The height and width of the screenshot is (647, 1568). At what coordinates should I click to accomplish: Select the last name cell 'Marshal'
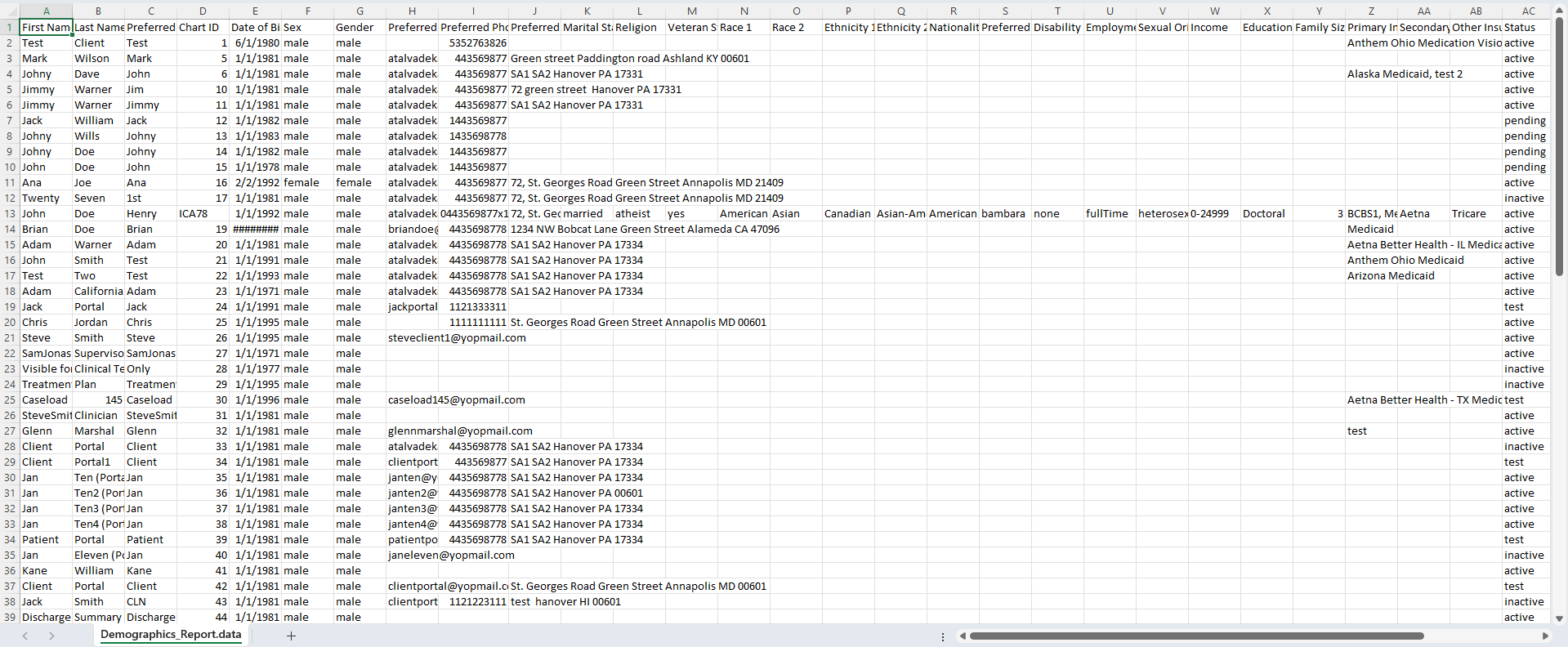98,431
